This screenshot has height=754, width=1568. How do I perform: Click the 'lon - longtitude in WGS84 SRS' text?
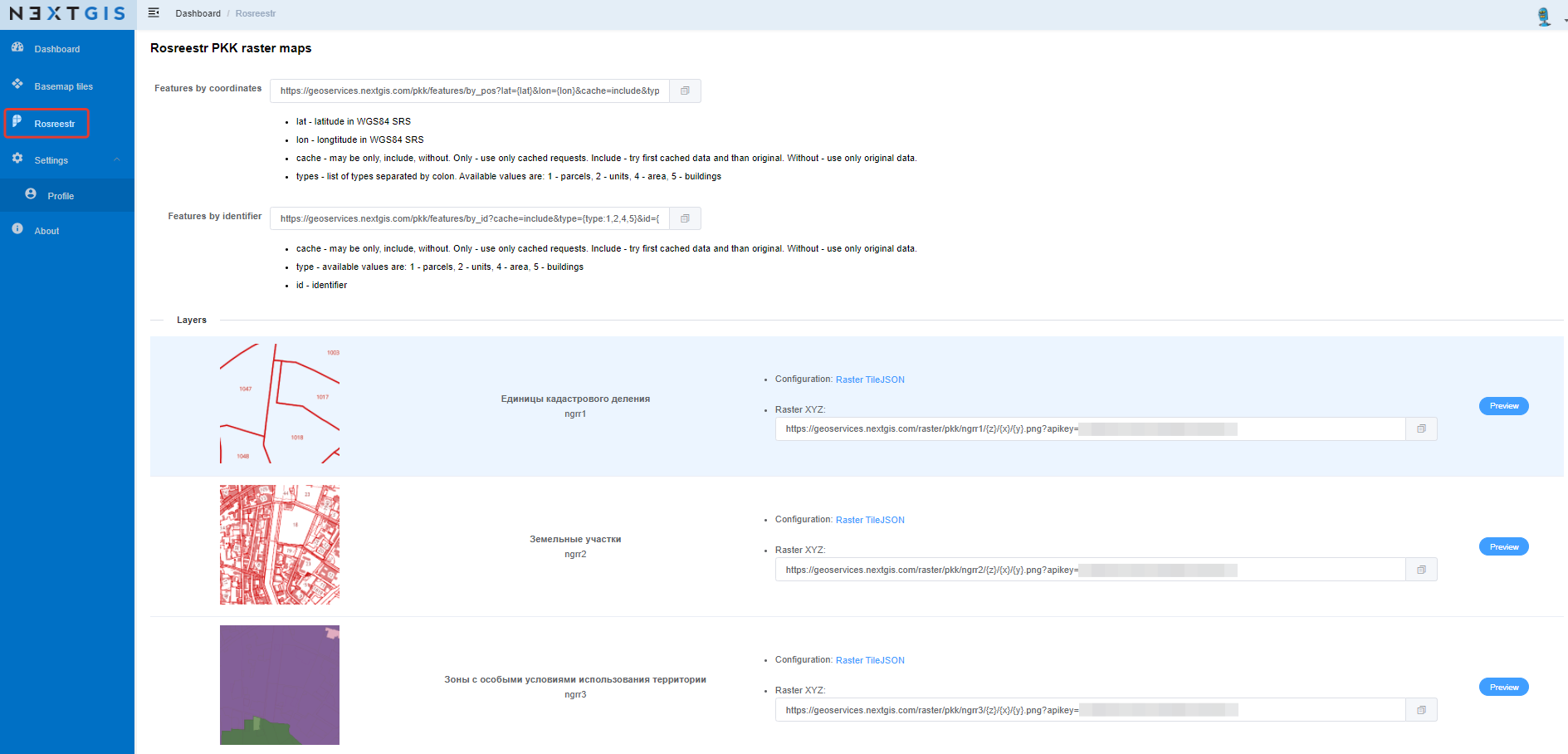point(360,140)
